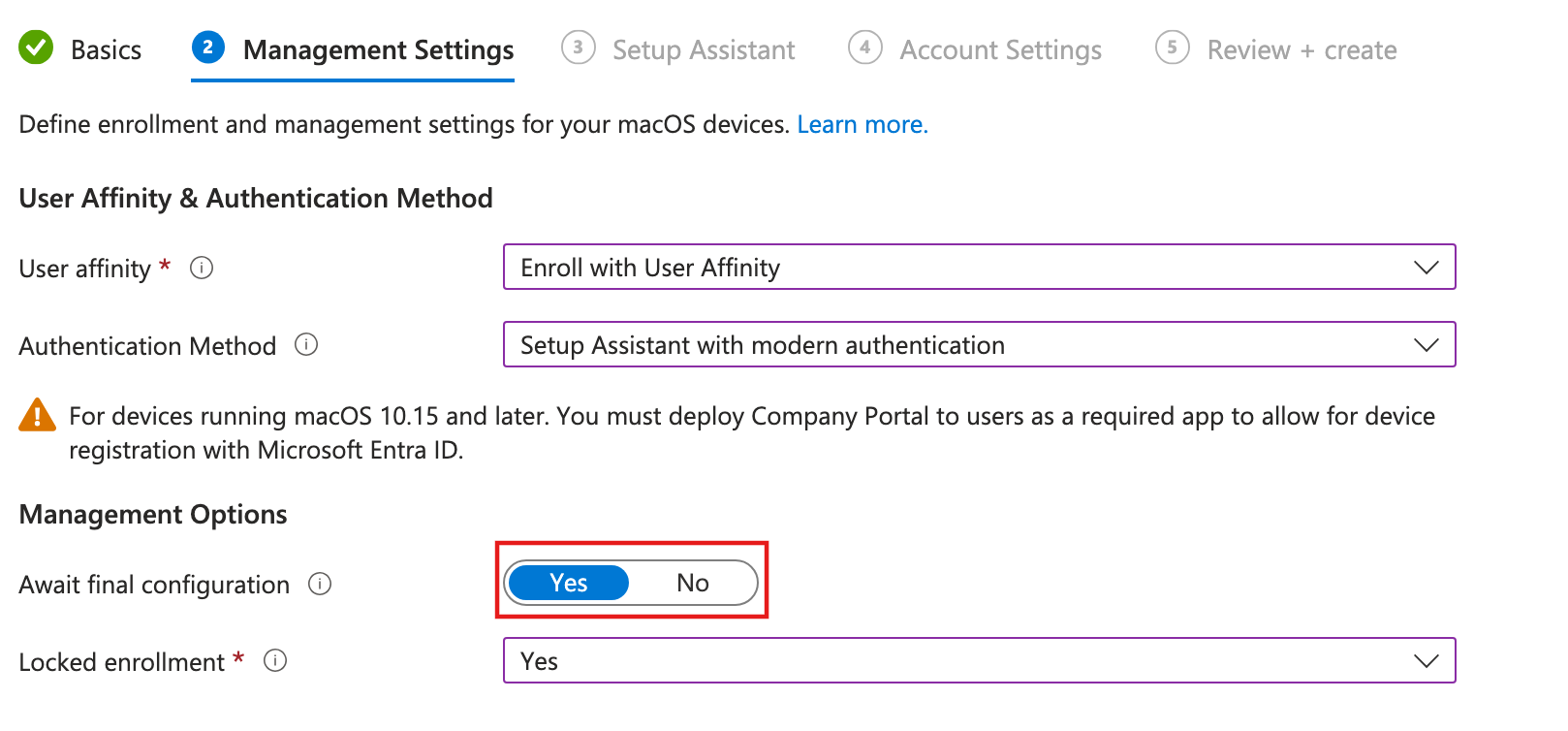Click the green checkmark icon for Basics
The height and width of the screenshot is (731, 1568).
pos(37,48)
